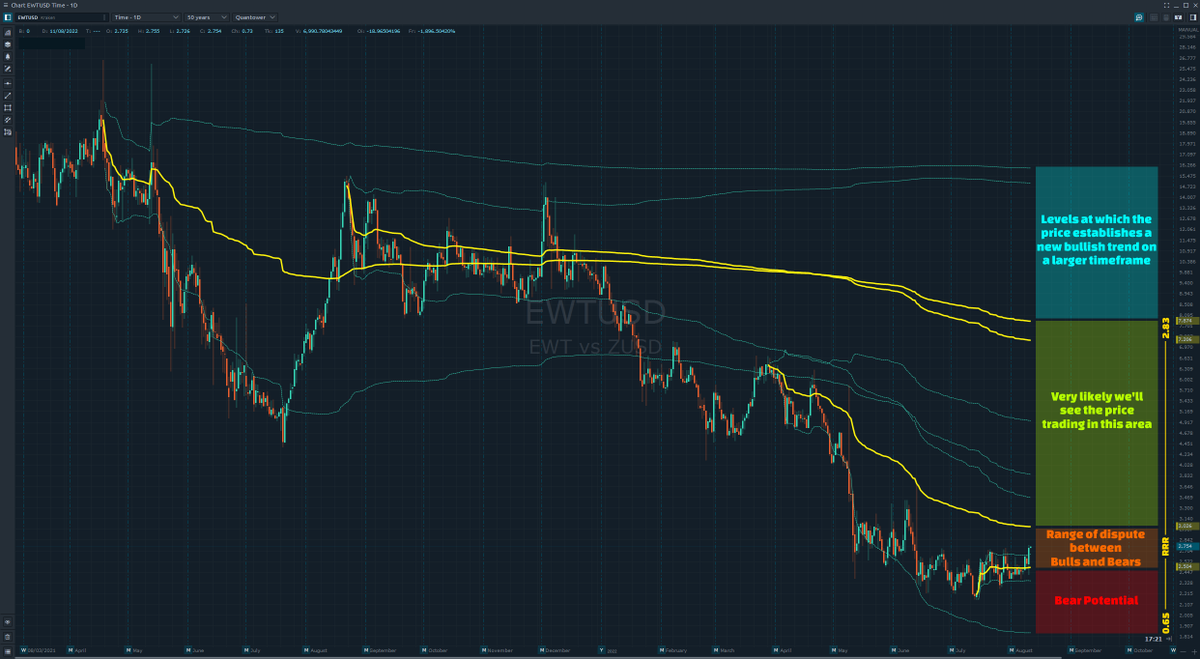Click the August 2021 month marker
This screenshot has width=1200, height=659.
tap(306, 651)
